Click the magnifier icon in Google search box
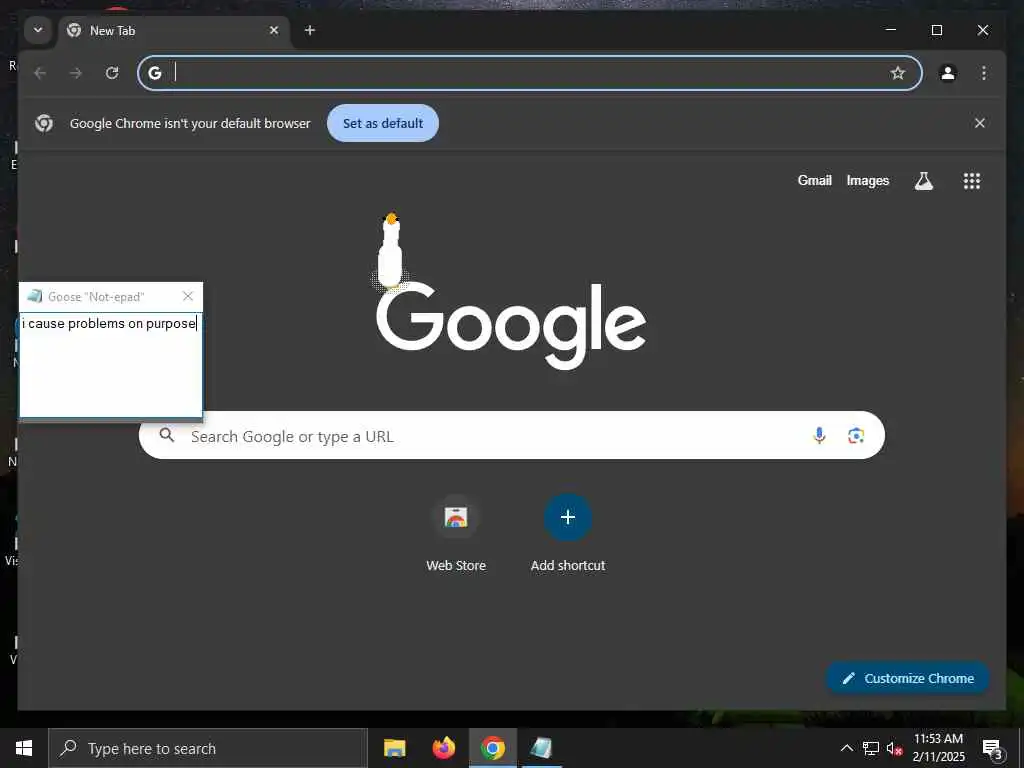 pyautogui.click(x=167, y=435)
